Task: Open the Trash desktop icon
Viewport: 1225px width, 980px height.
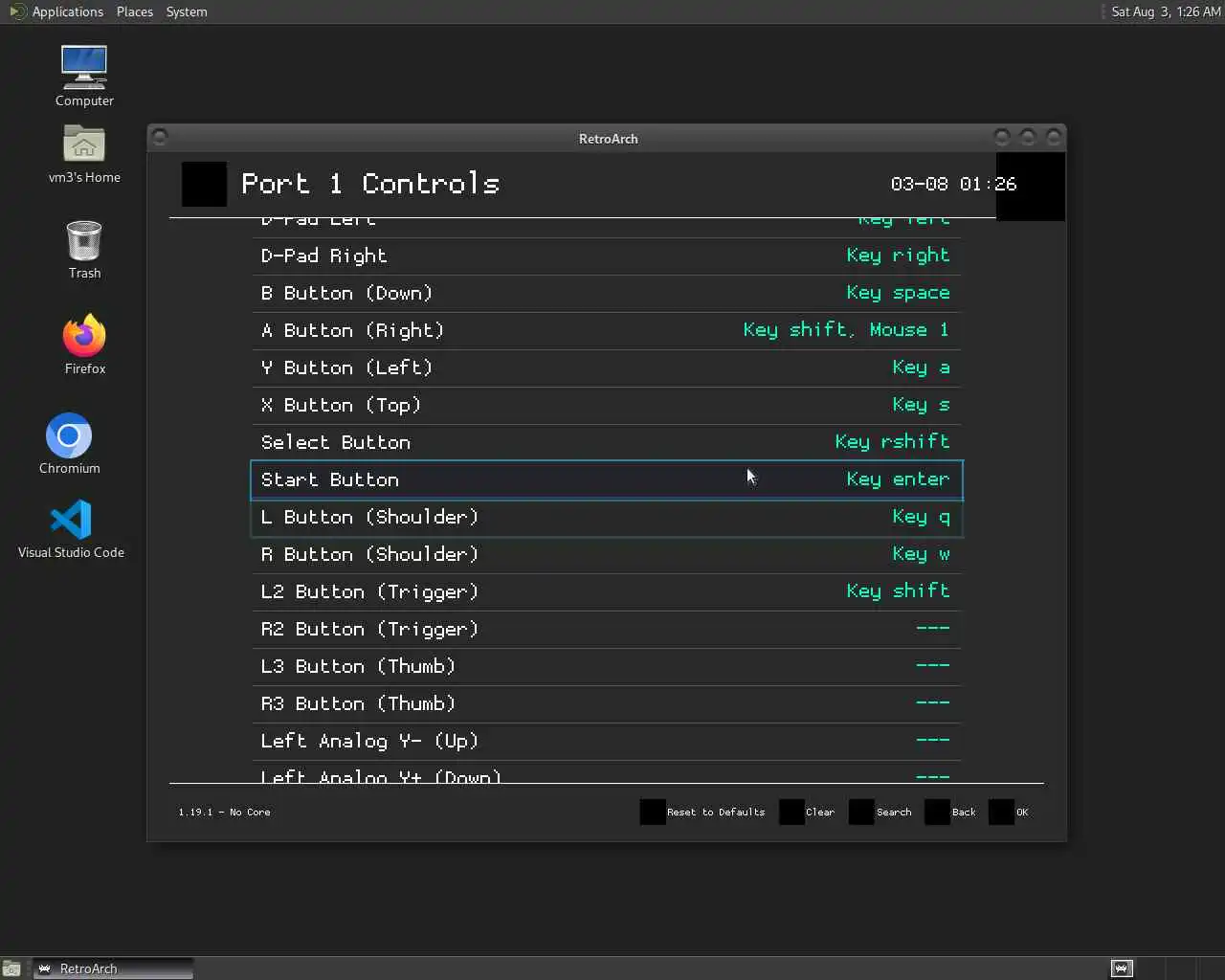Action: coord(84,250)
